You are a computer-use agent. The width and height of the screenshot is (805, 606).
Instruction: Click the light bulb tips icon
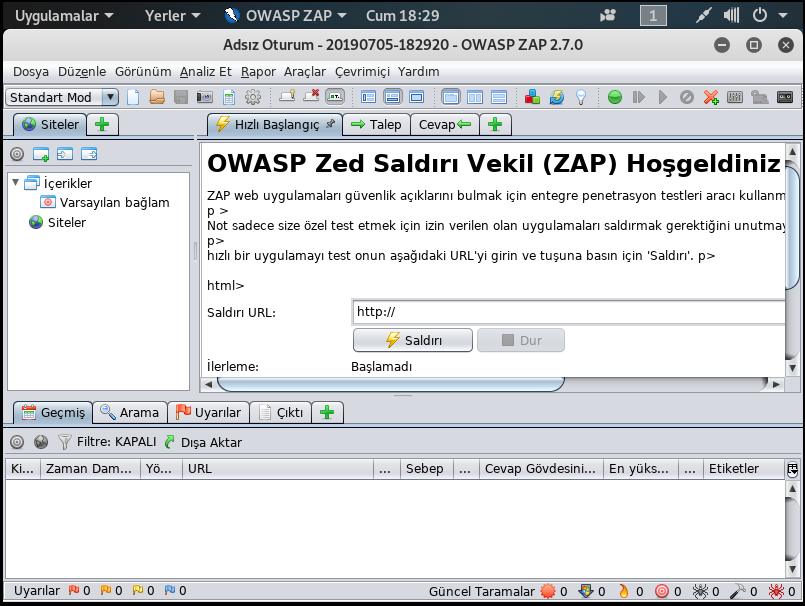click(581, 97)
